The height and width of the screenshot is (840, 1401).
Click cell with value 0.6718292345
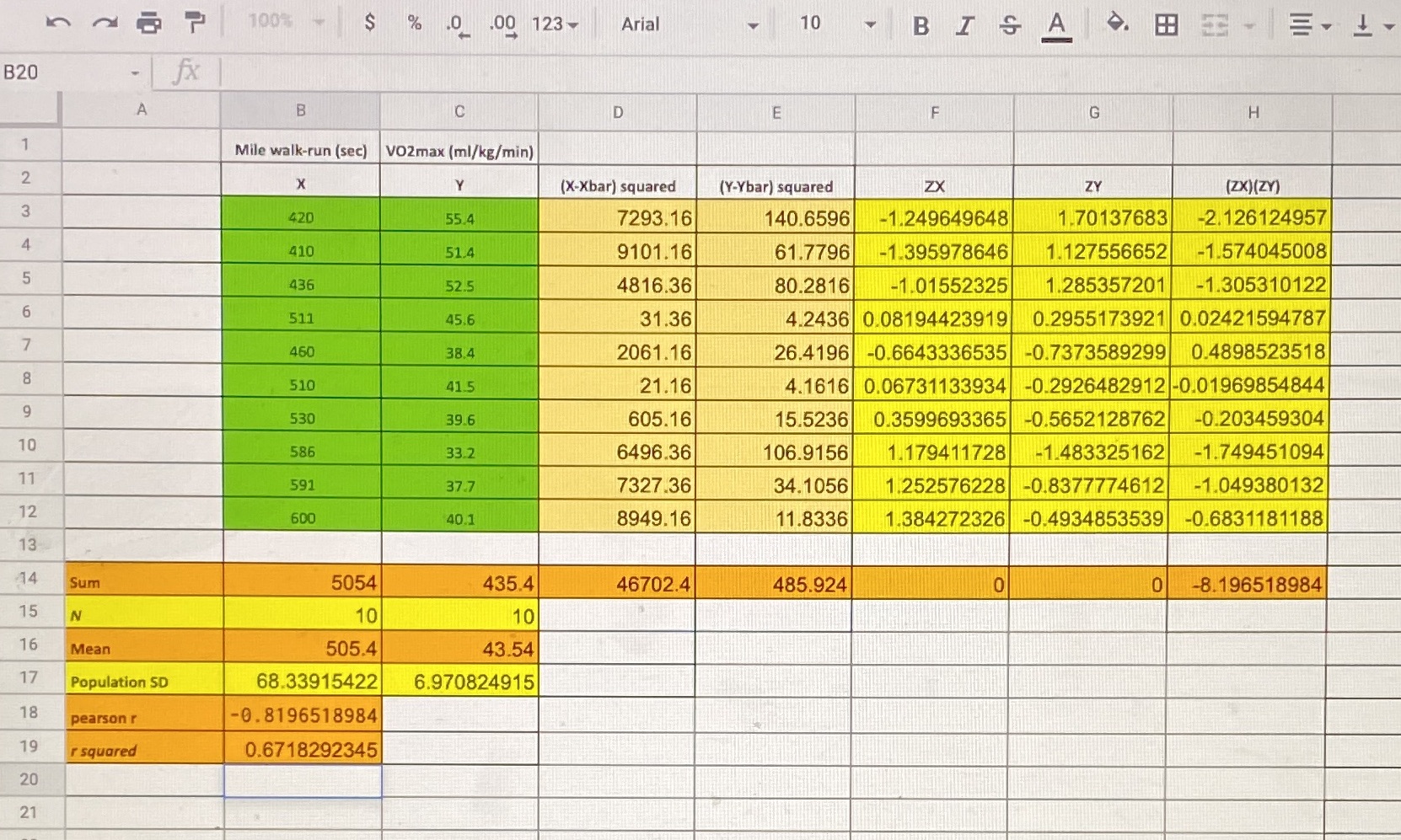tap(303, 749)
